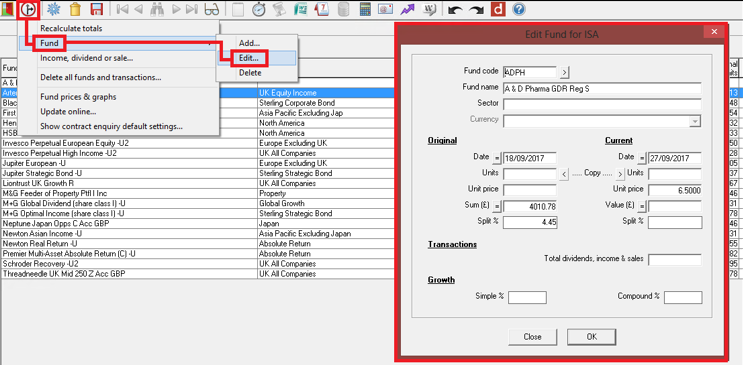Choose 'Add...' in the Fund submenu
743x365 pixels.
pos(257,43)
